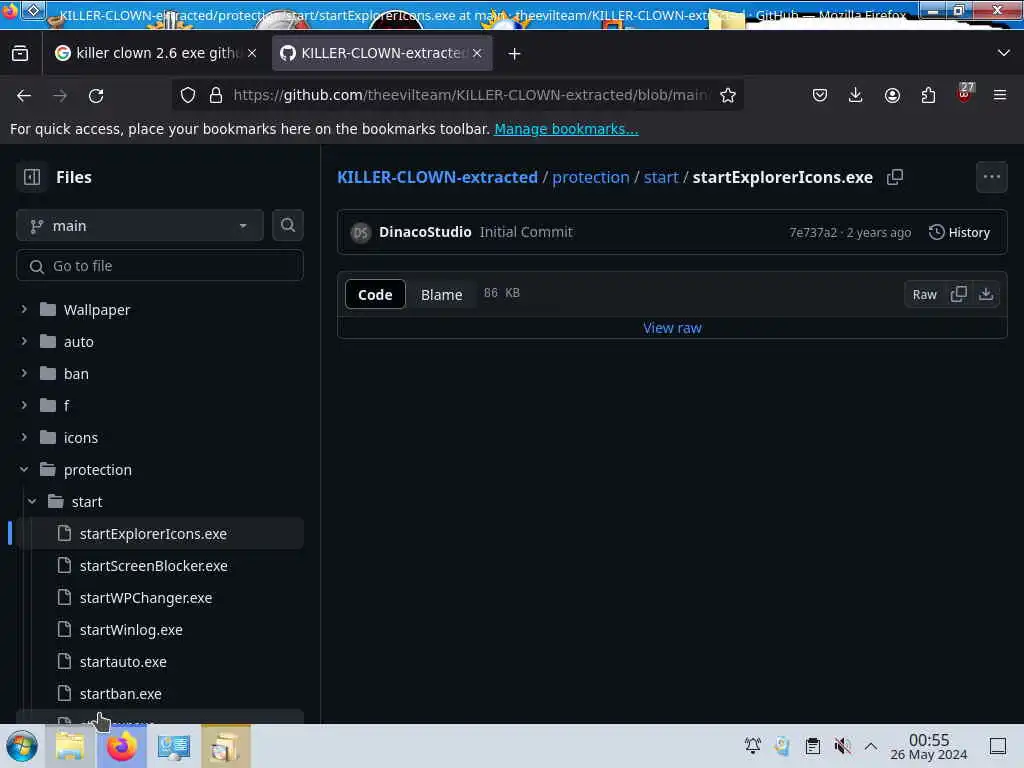Screen dimensions: 1024x768
Task: Open startban.exe file
Action: (120, 694)
